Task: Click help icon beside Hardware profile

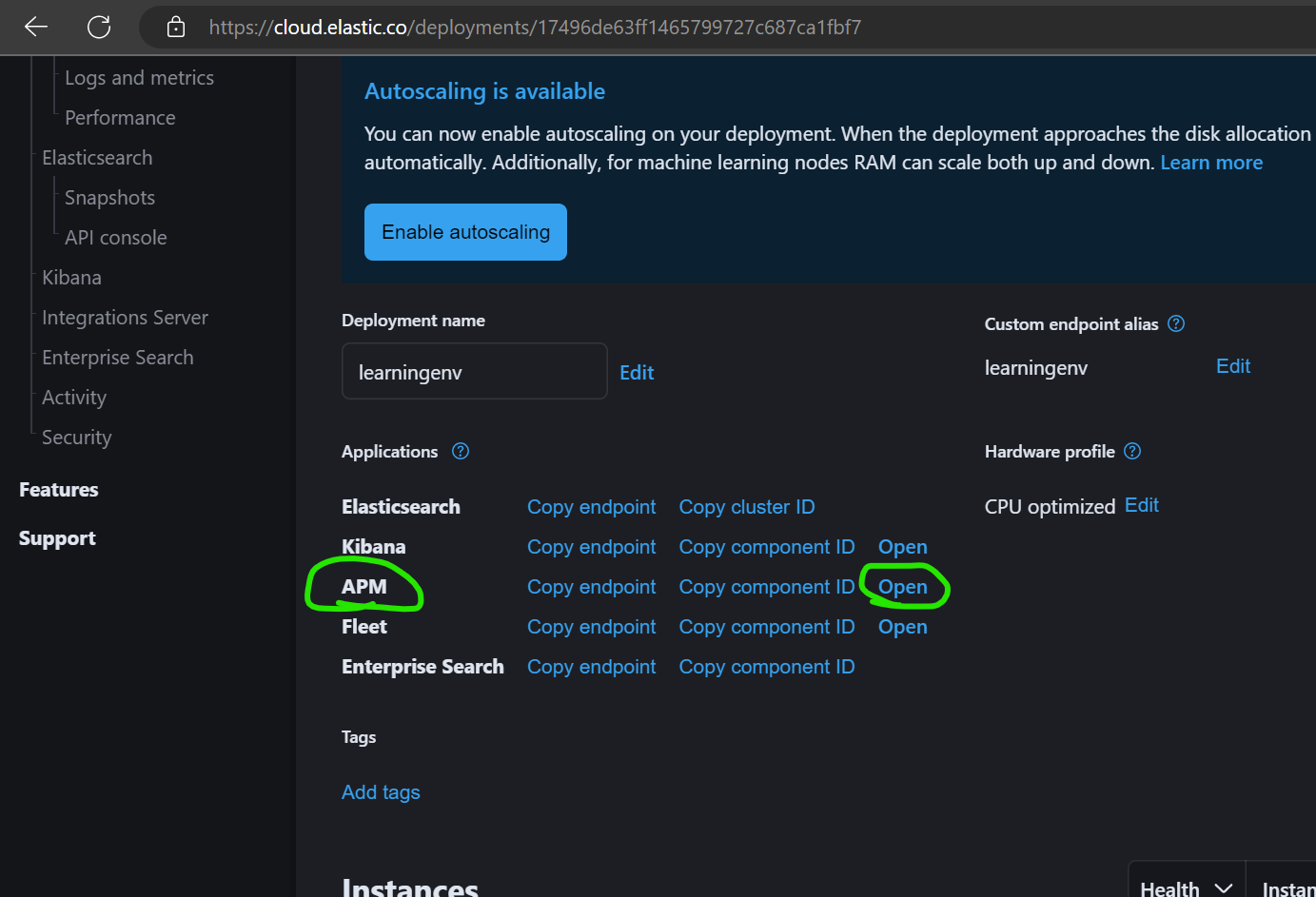Action: coord(1132,451)
